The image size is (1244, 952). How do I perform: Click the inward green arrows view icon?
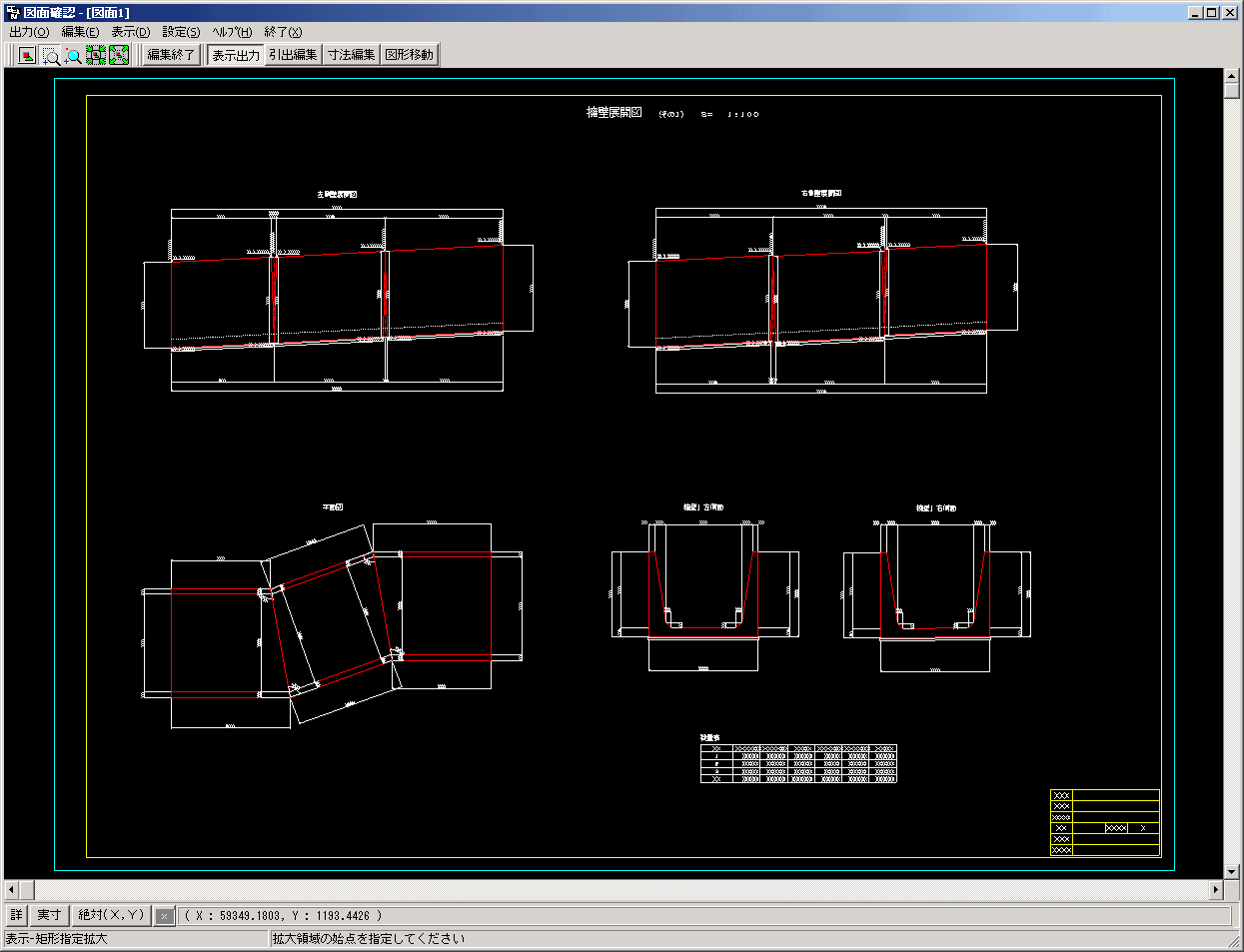click(96, 55)
